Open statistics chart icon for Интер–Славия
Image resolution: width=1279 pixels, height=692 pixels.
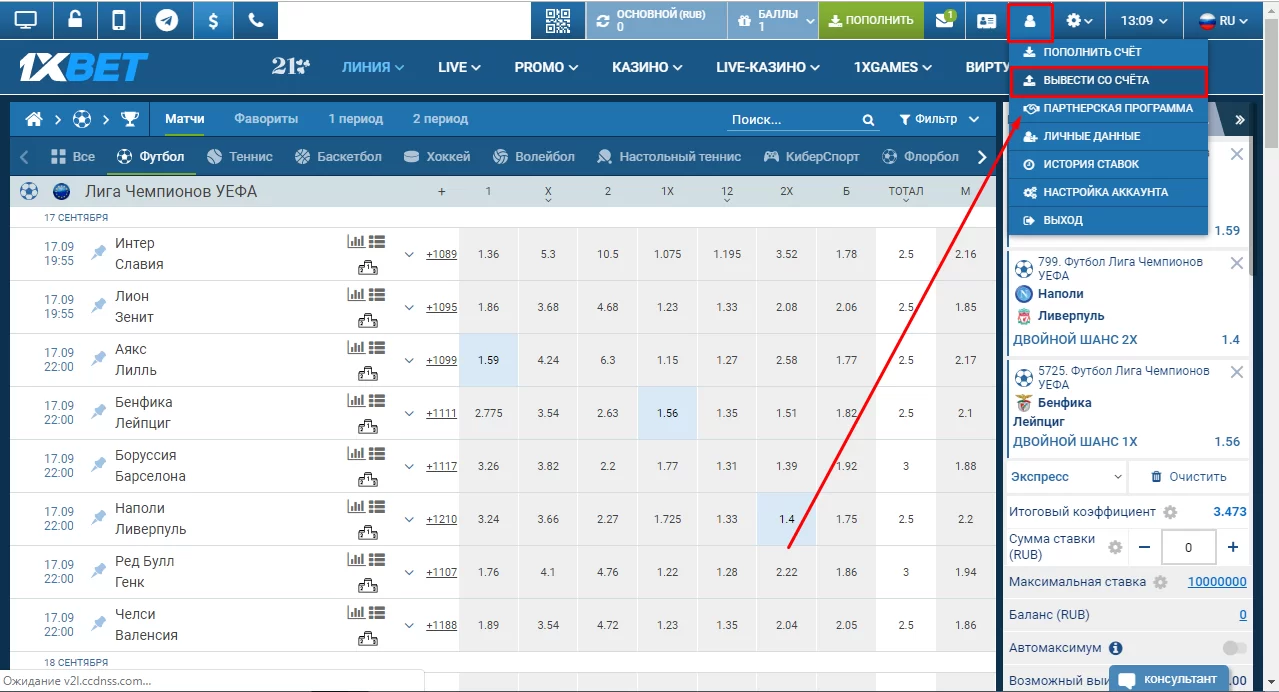(355, 241)
